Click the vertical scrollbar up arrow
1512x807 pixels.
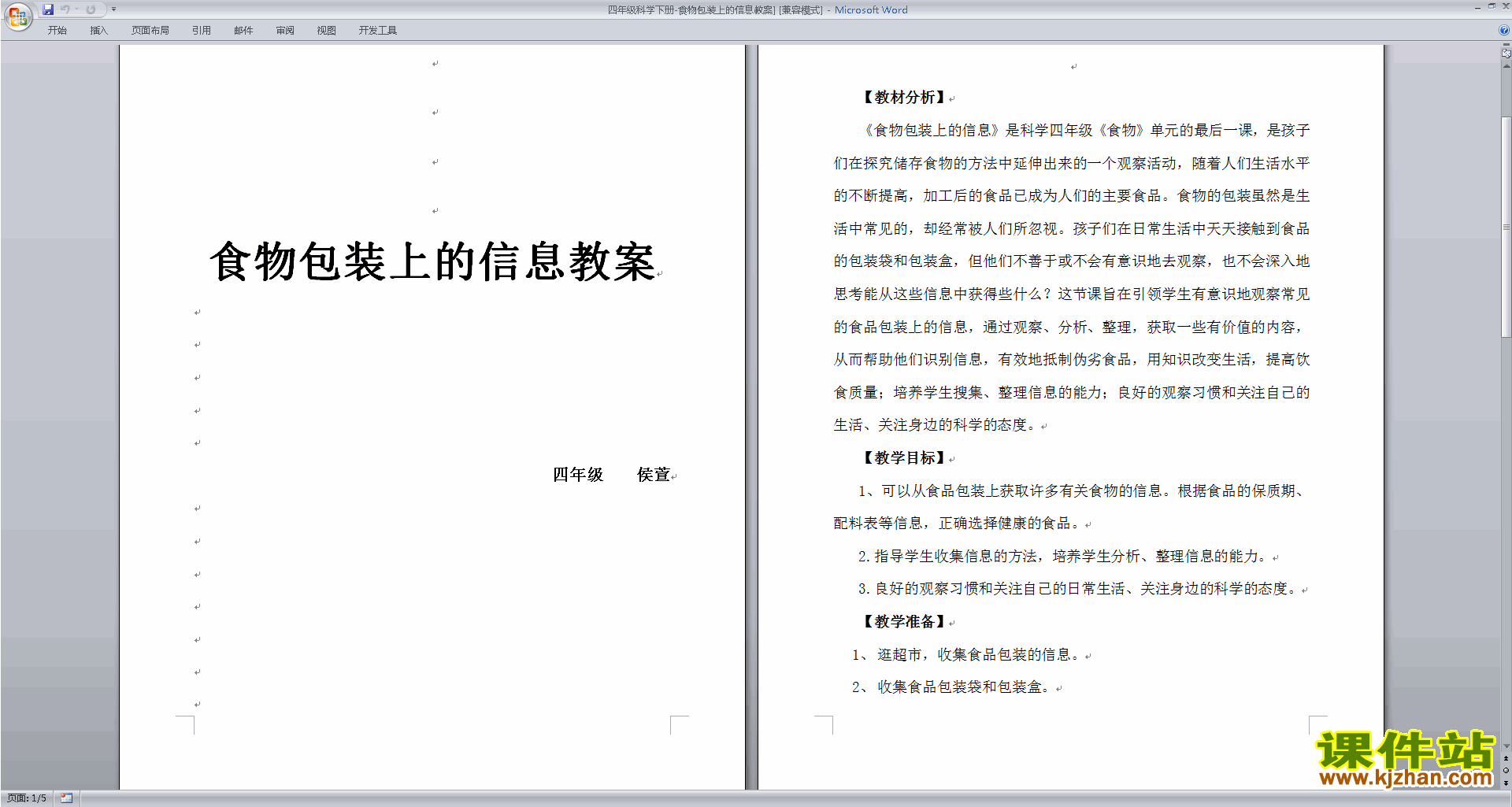pos(1506,66)
